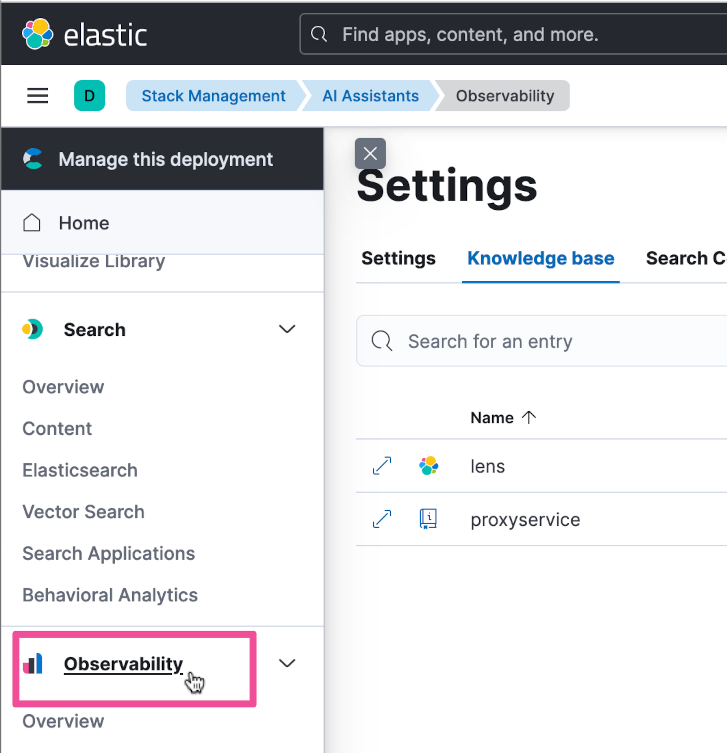
Task: Go to AI Assistants breadcrumb
Action: tap(370, 96)
